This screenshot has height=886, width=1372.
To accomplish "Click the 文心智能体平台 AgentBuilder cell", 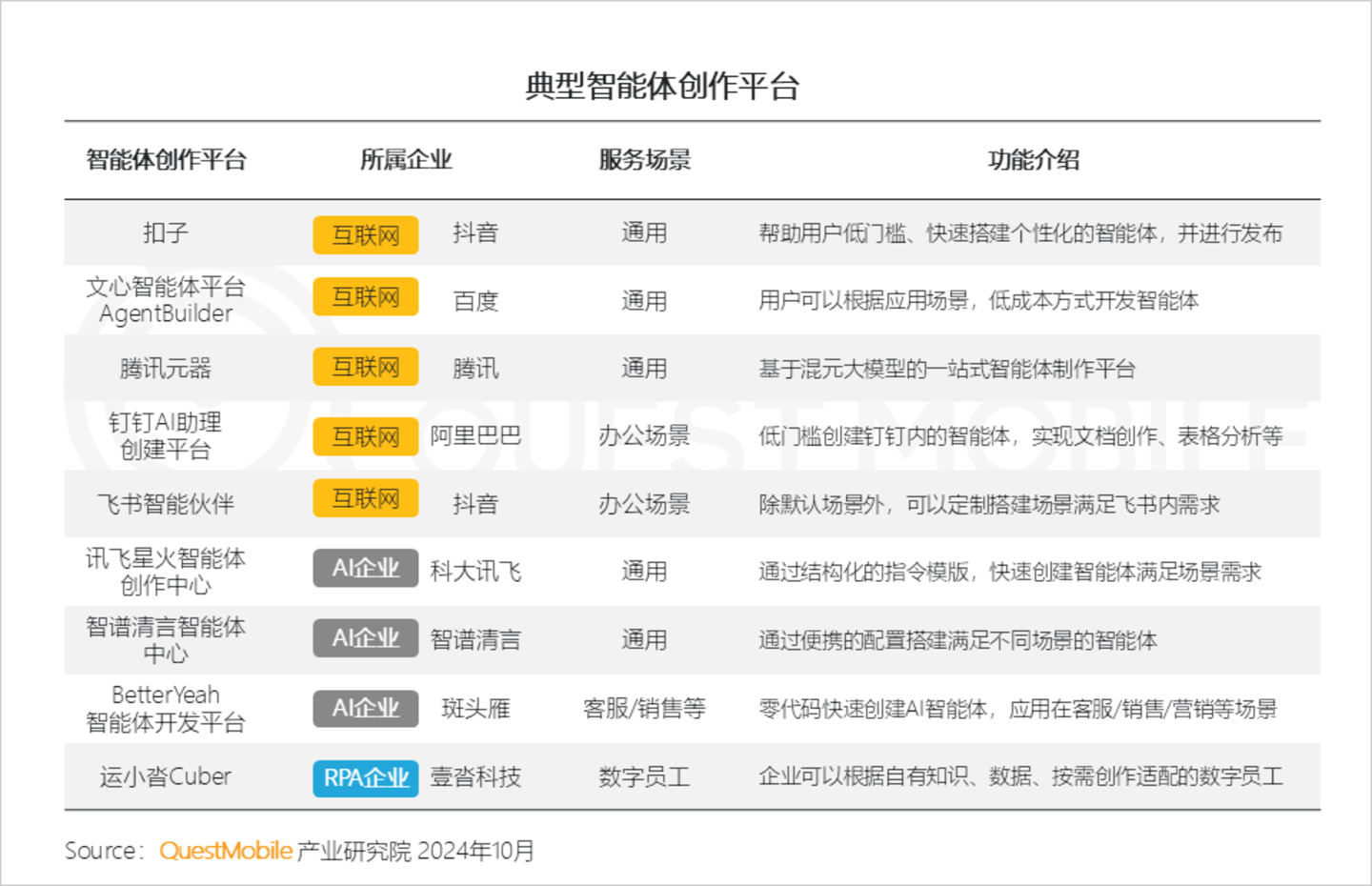I will (x=166, y=300).
